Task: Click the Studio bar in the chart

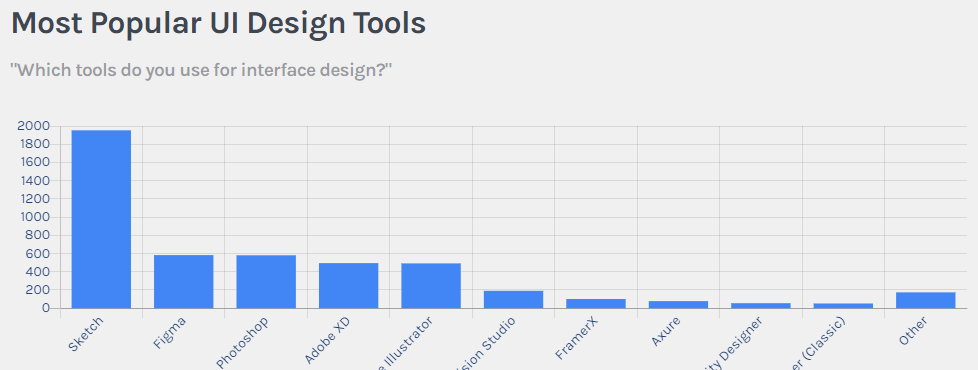Action: coord(513,299)
